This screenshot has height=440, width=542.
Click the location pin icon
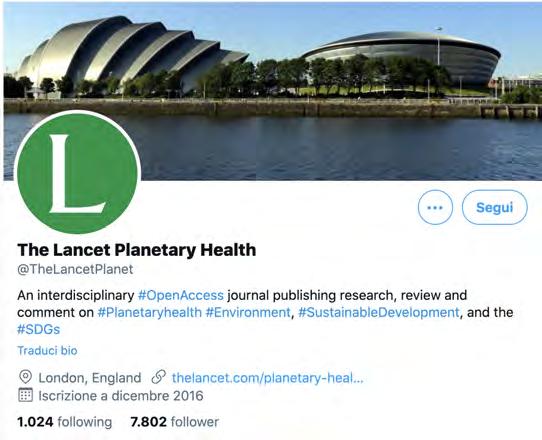[x=25, y=377]
